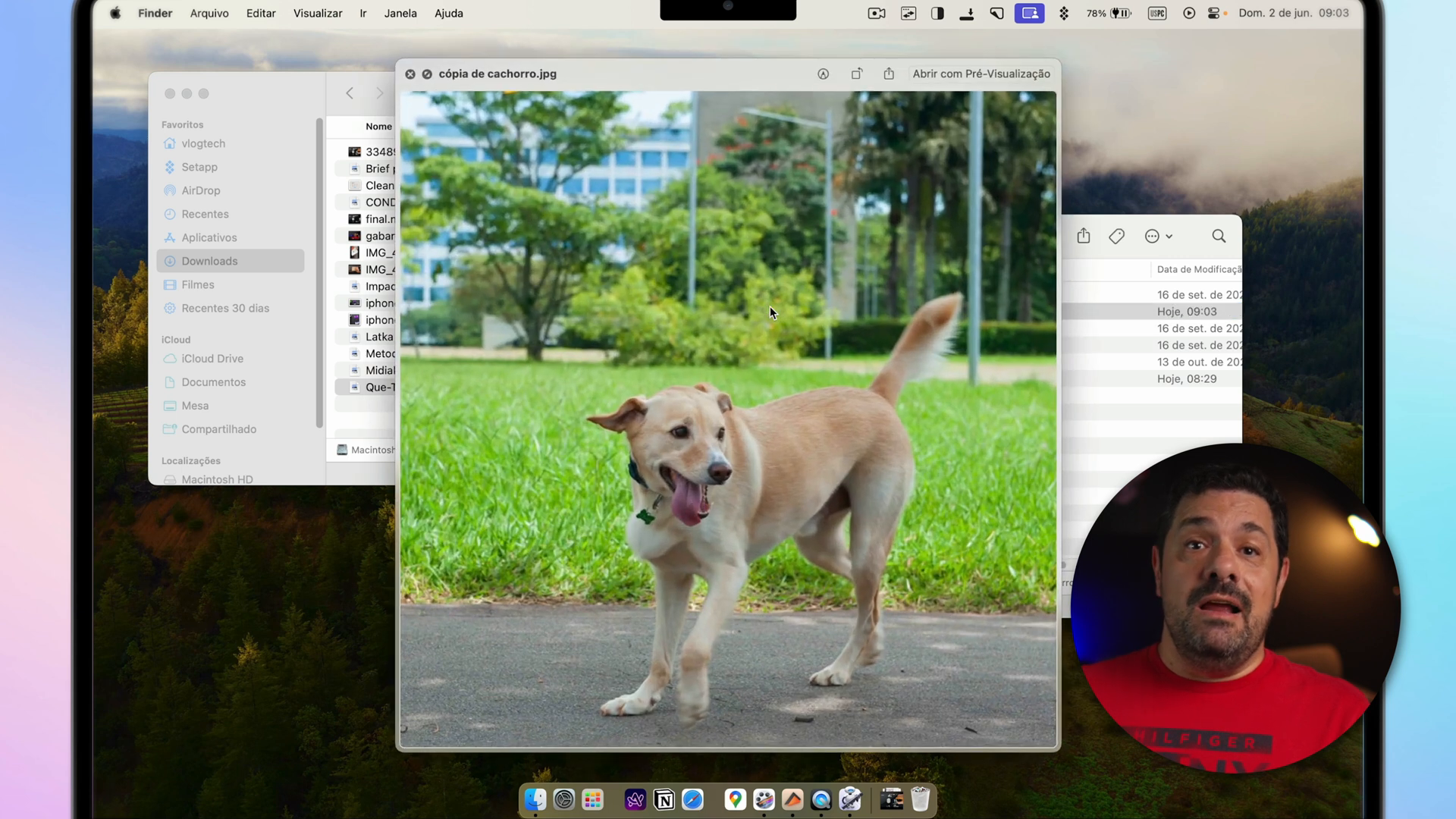Select the Que-T file row

[x=366, y=388]
